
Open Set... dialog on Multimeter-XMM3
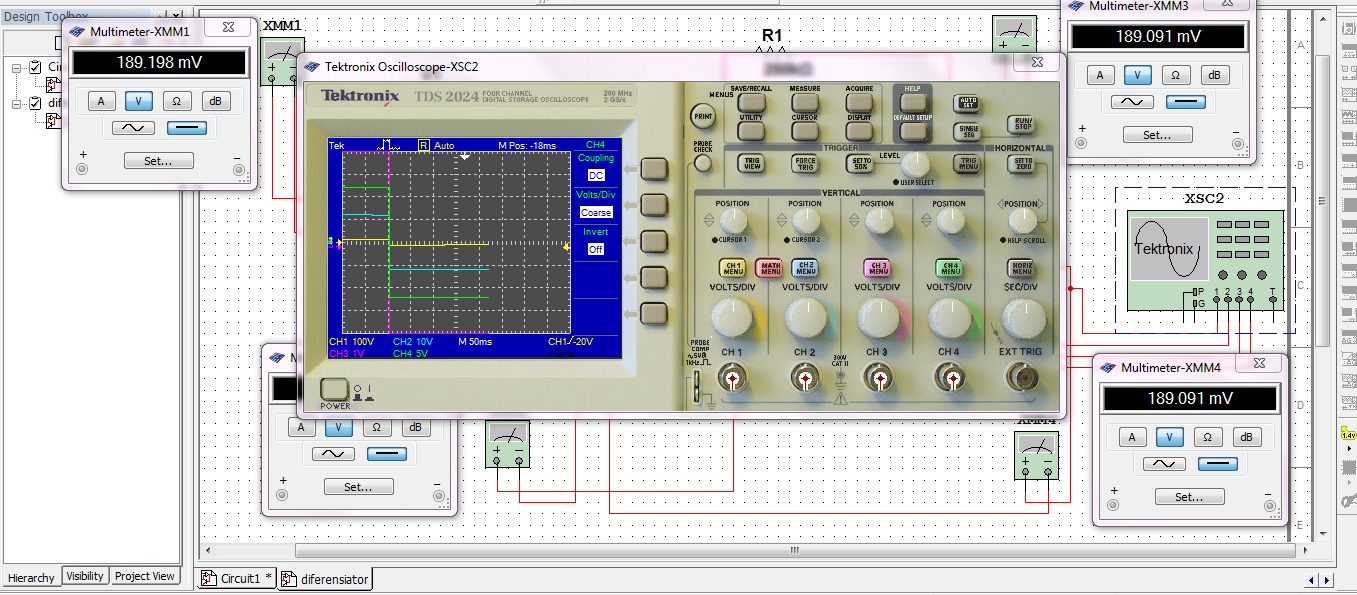point(1158,135)
